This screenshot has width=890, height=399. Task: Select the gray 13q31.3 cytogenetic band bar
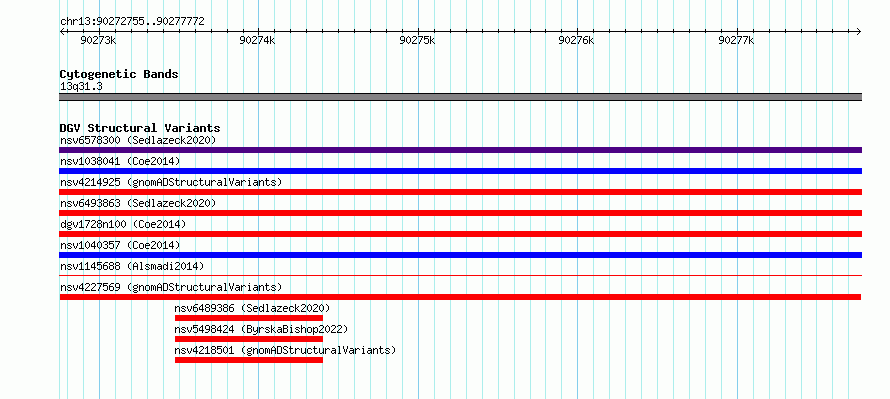pyautogui.click(x=460, y=97)
